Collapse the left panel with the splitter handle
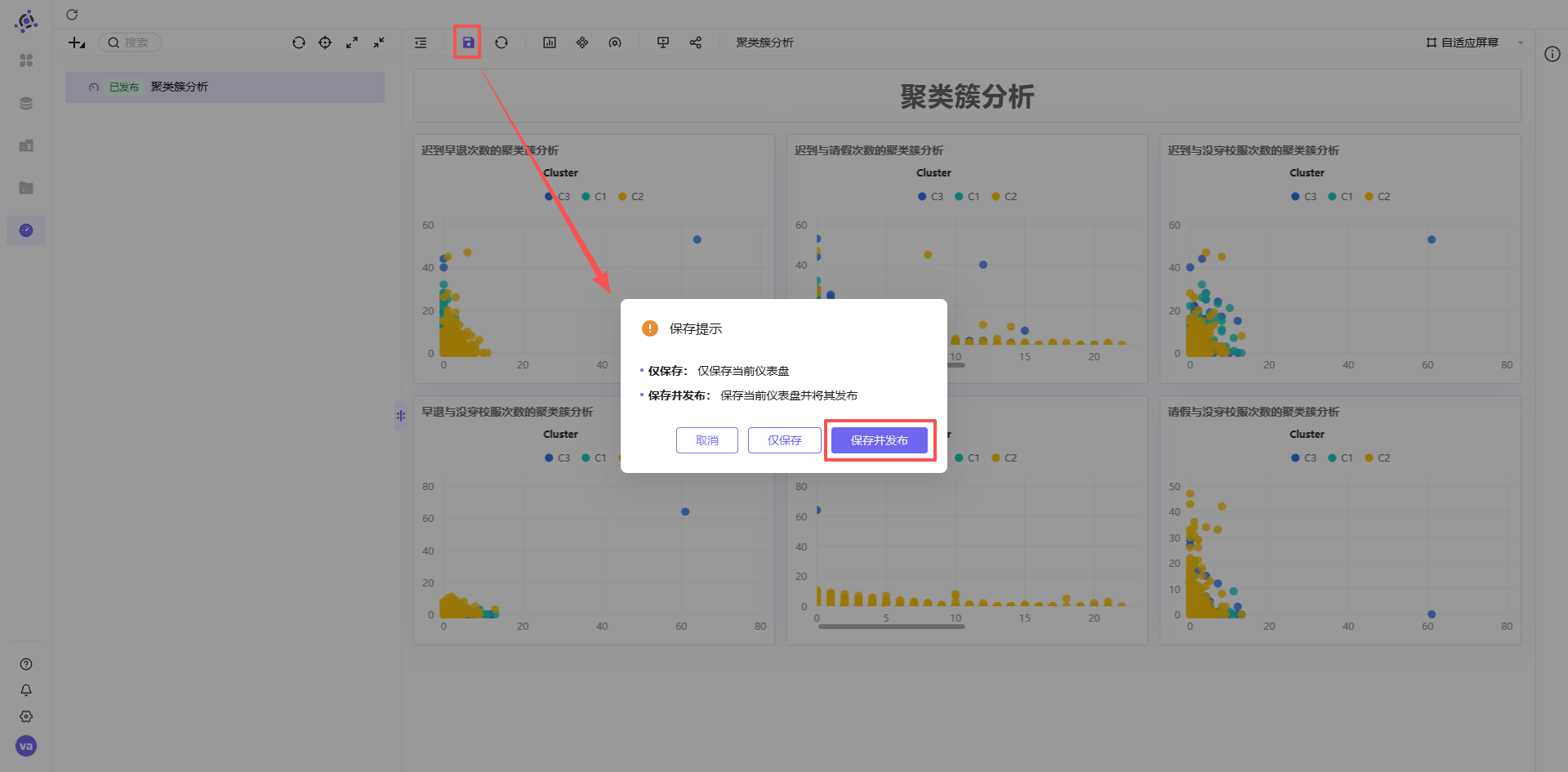1568x772 pixels. 401,416
